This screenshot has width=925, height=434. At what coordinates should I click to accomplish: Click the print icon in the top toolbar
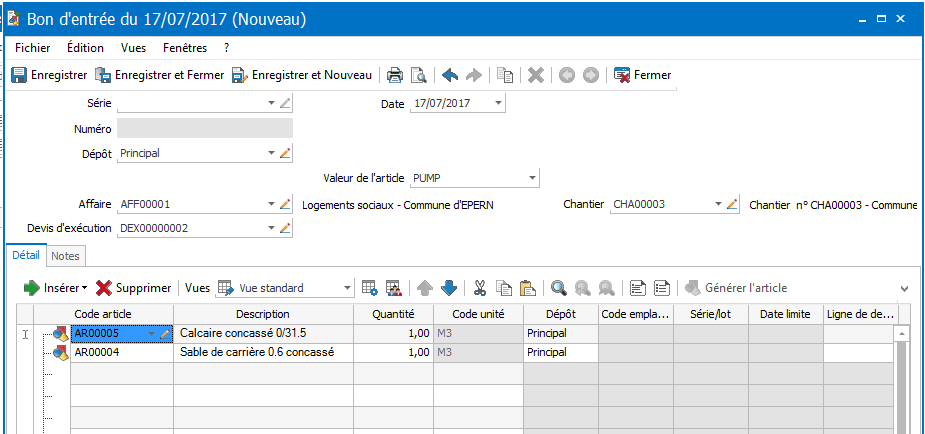[x=395, y=75]
